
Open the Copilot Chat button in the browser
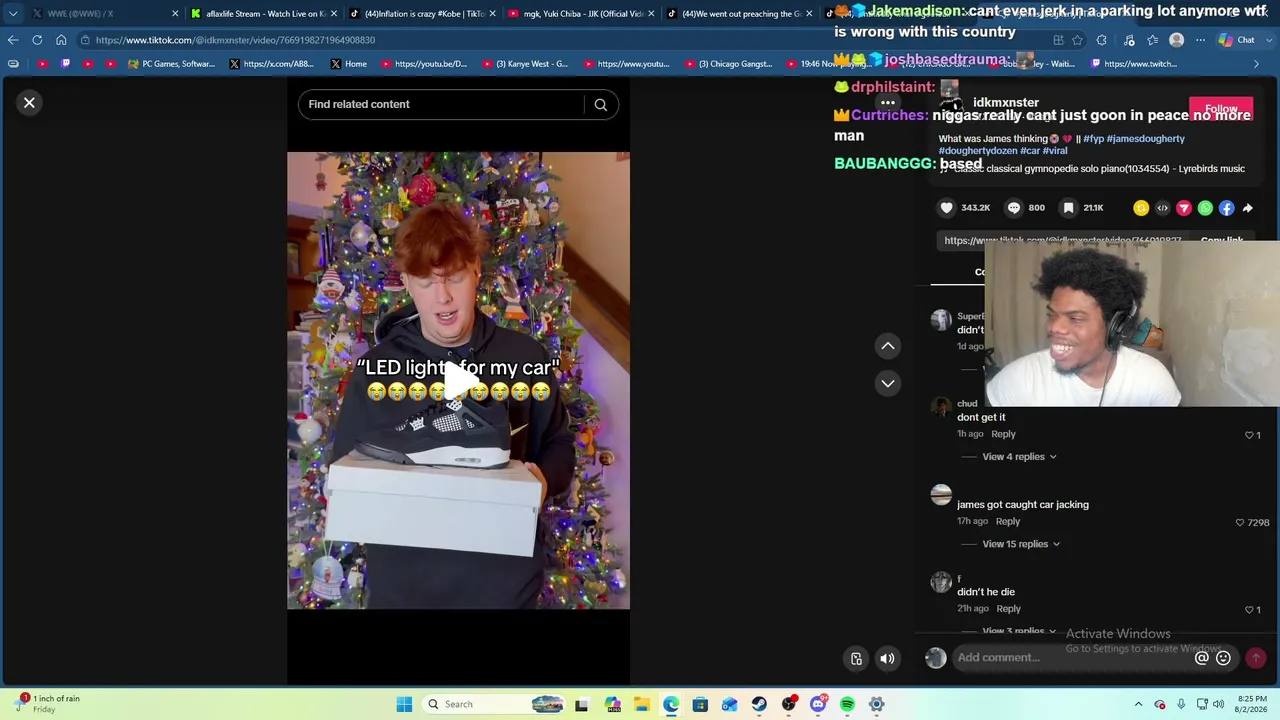click(x=1236, y=40)
